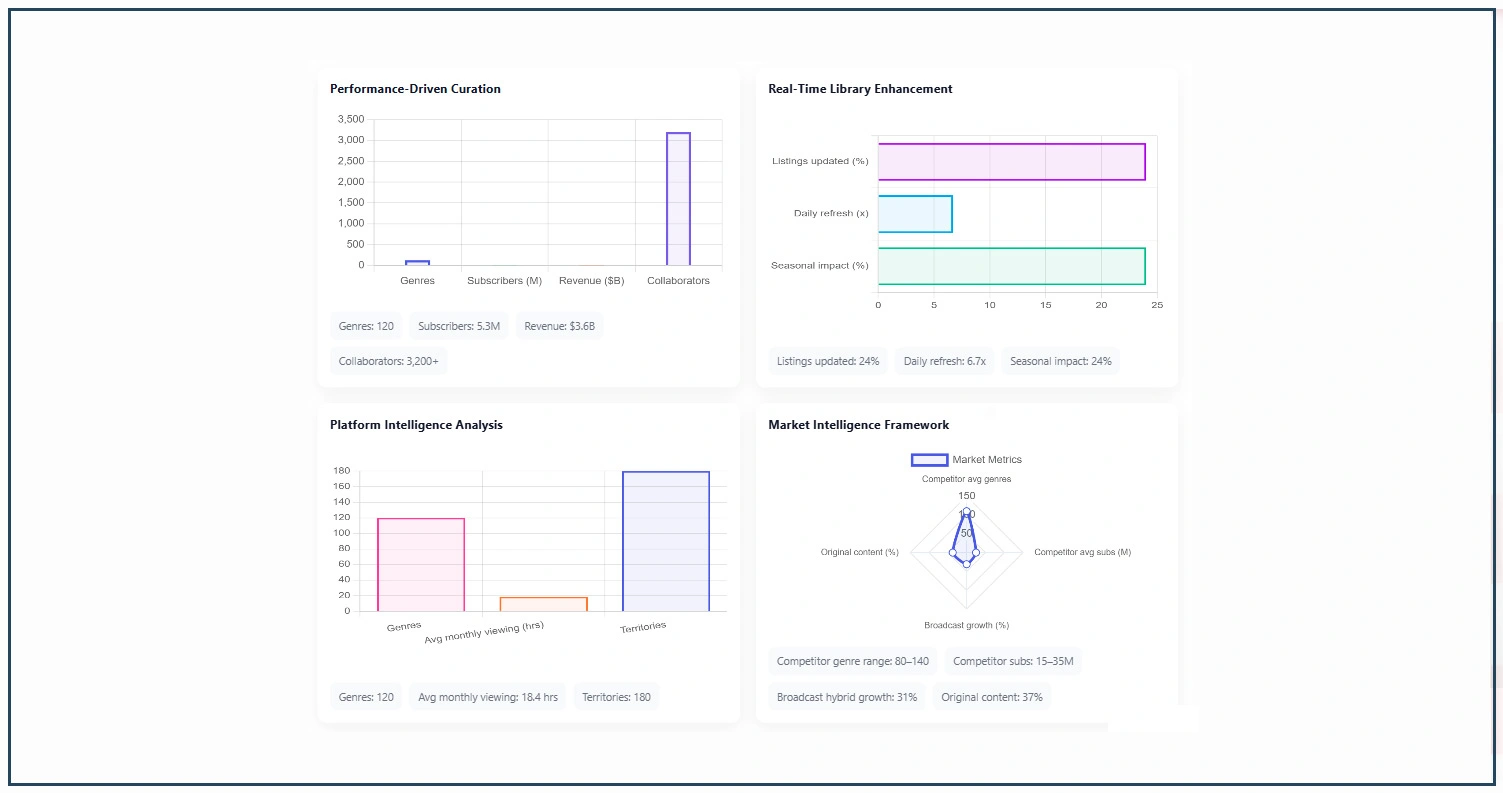
Task: Click the Collaborators: 3,200+ chip
Action: click(x=388, y=361)
